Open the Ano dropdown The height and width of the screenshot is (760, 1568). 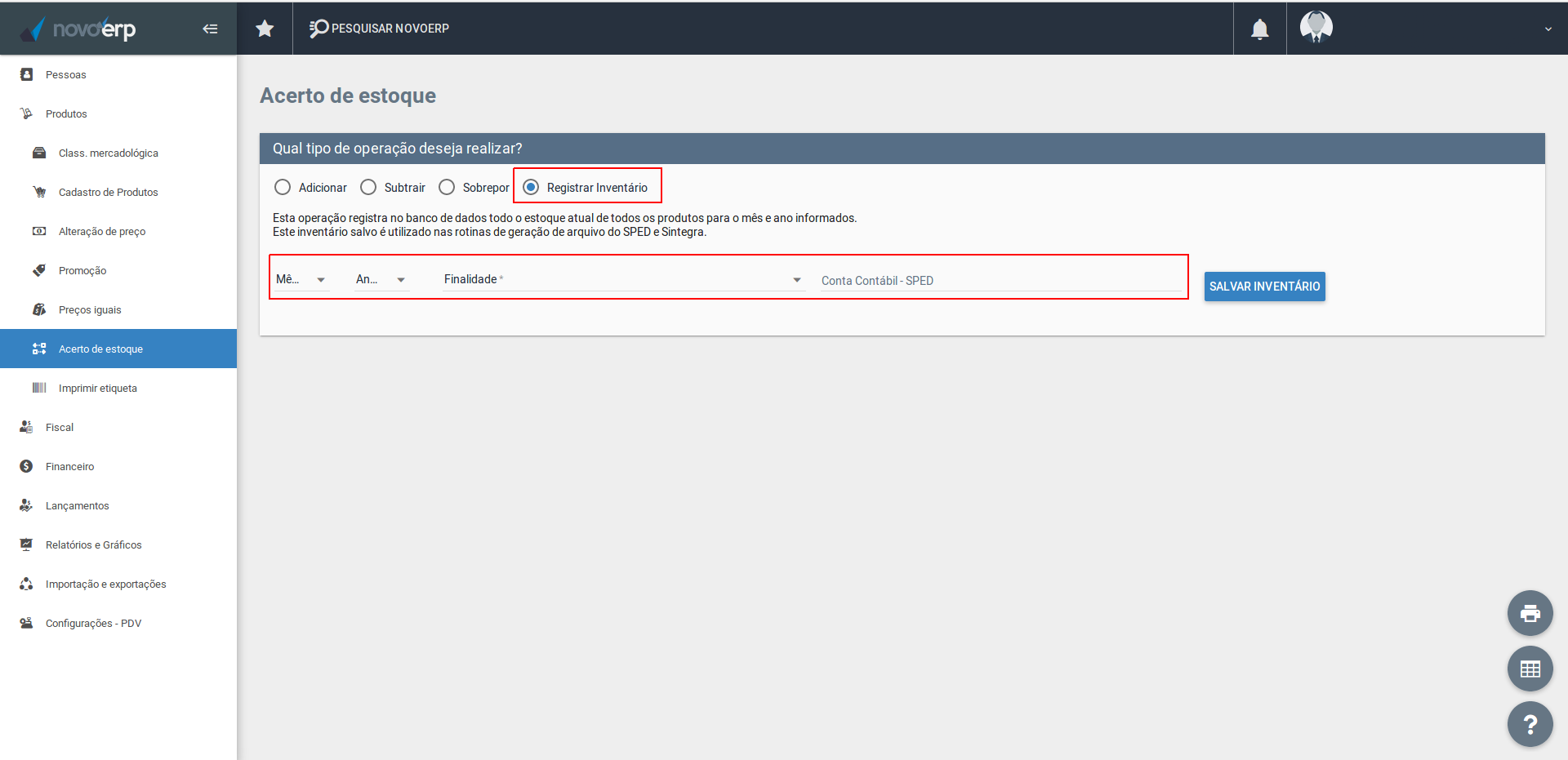click(x=381, y=280)
